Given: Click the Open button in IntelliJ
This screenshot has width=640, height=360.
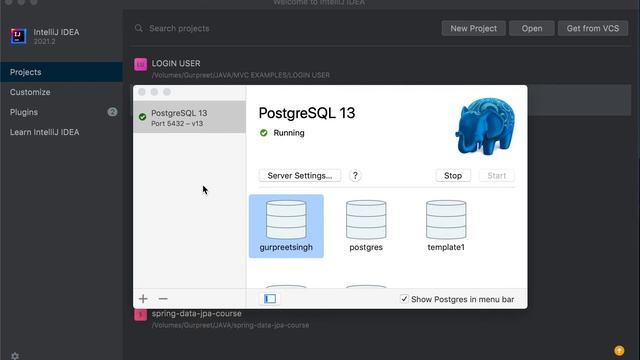Looking at the screenshot, I should pos(532,28).
